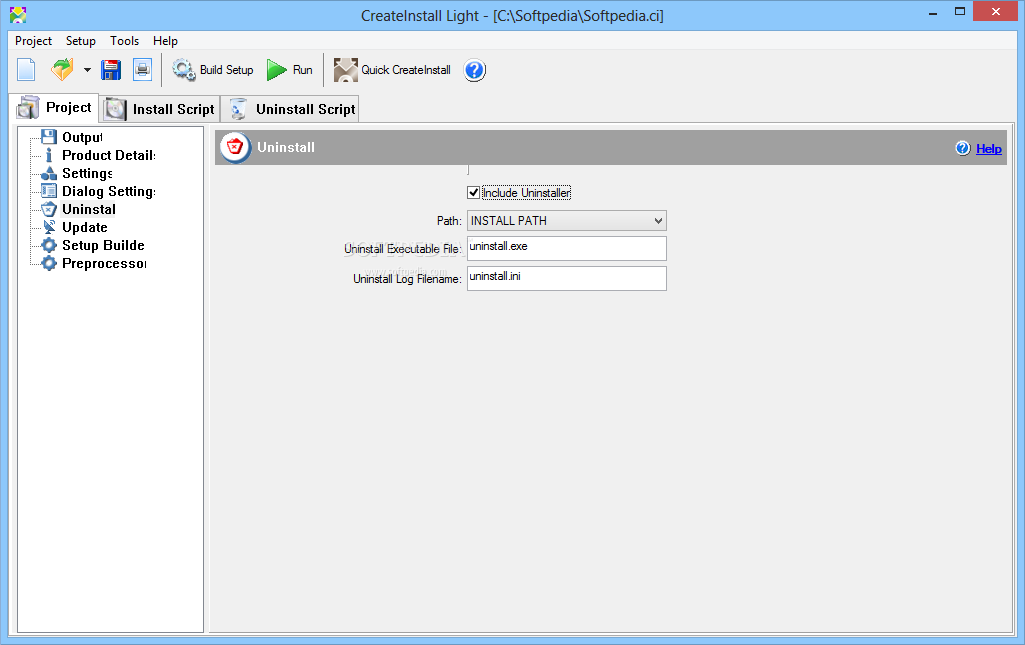Click the Uninstall Executable File field
This screenshot has height=645, width=1025.
point(567,248)
